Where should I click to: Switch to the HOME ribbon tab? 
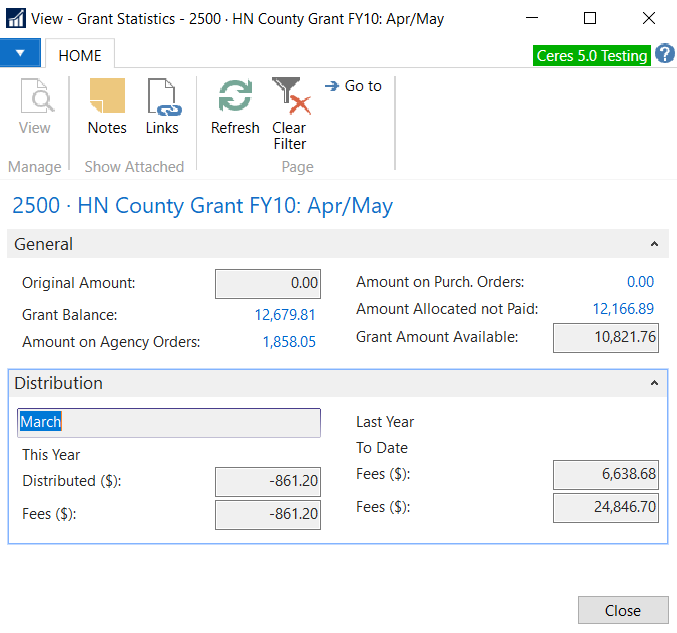80,56
